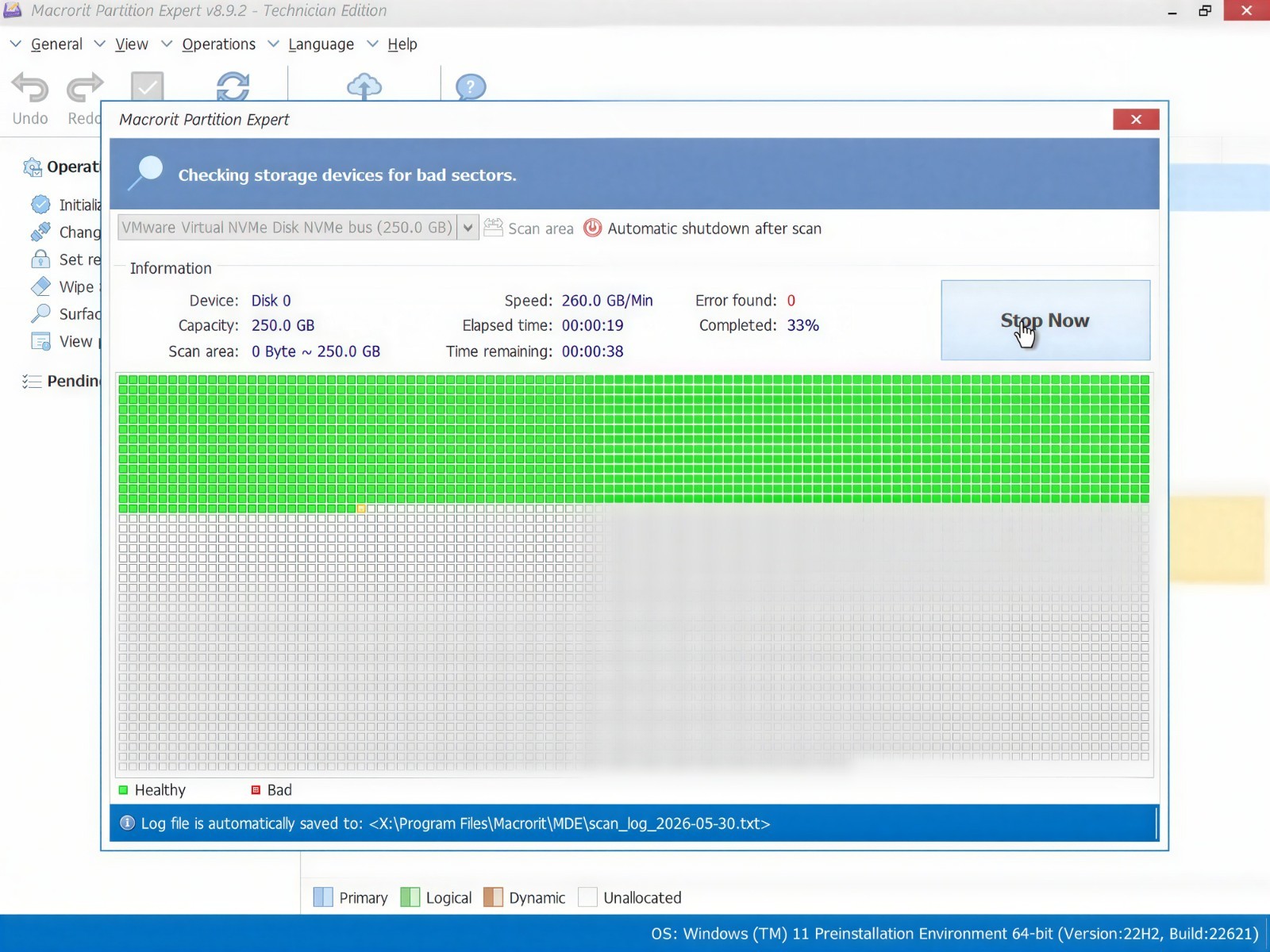The height and width of the screenshot is (952, 1270).
Task: Open the disk selection dropdown arrow
Action: pos(468,228)
